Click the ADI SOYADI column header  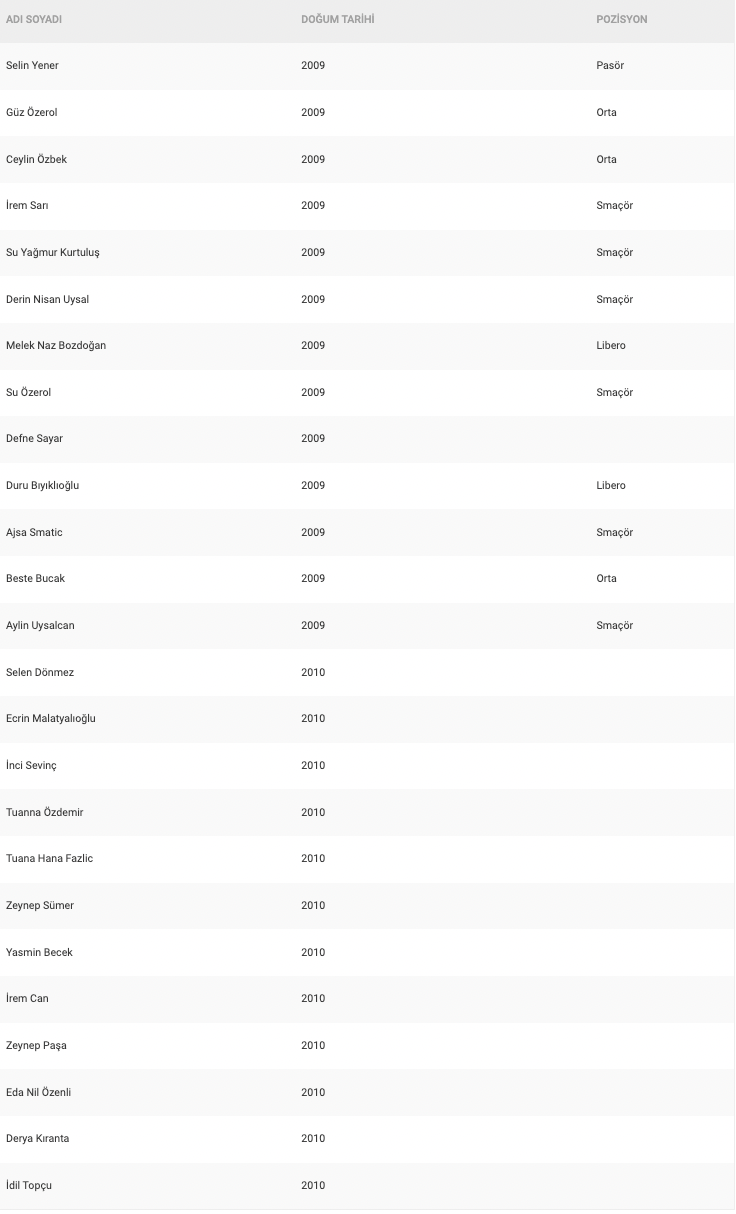click(x=34, y=20)
